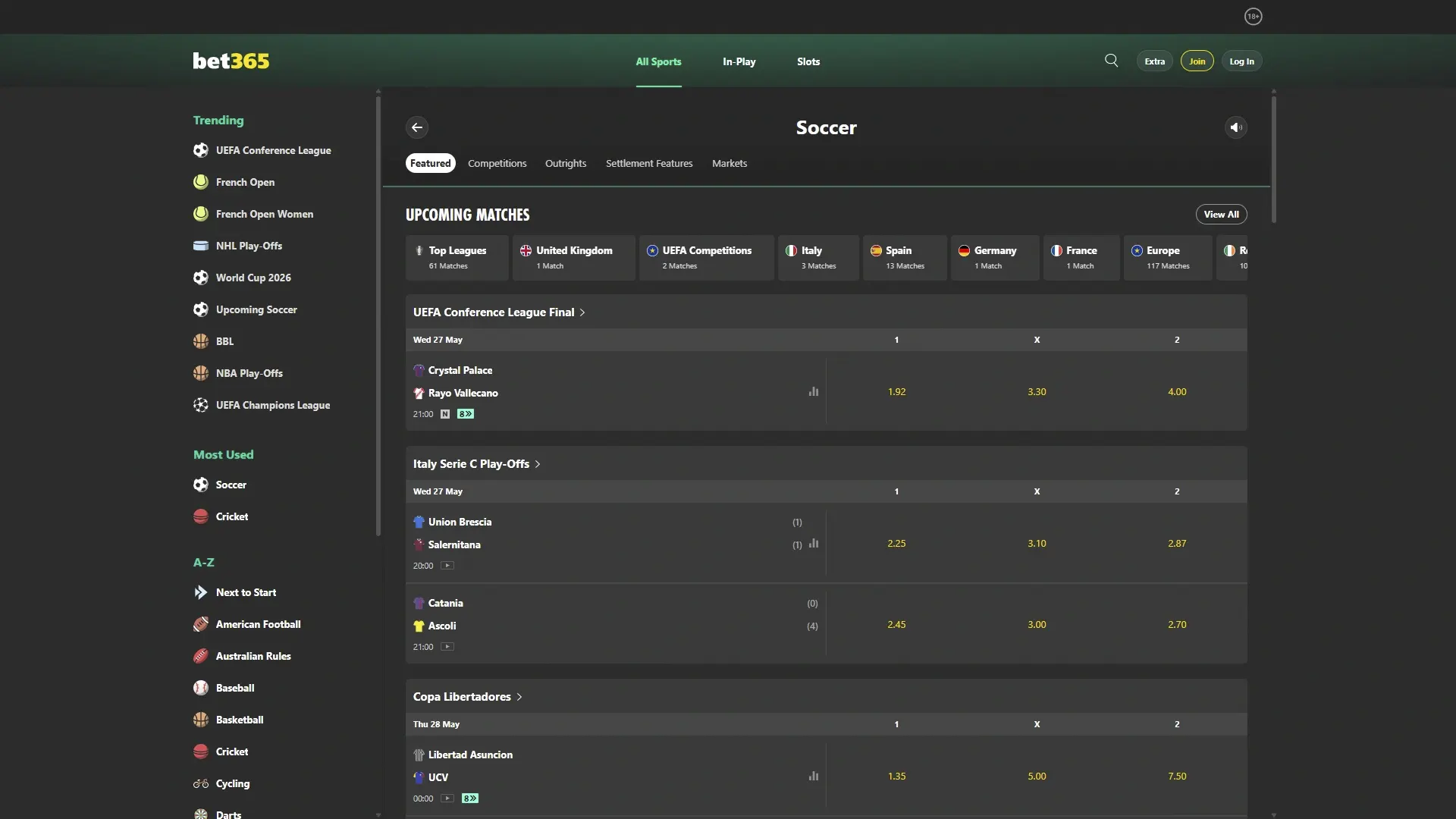
Task: Open French Open tennis in Trending
Action: [x=234, y=182]
